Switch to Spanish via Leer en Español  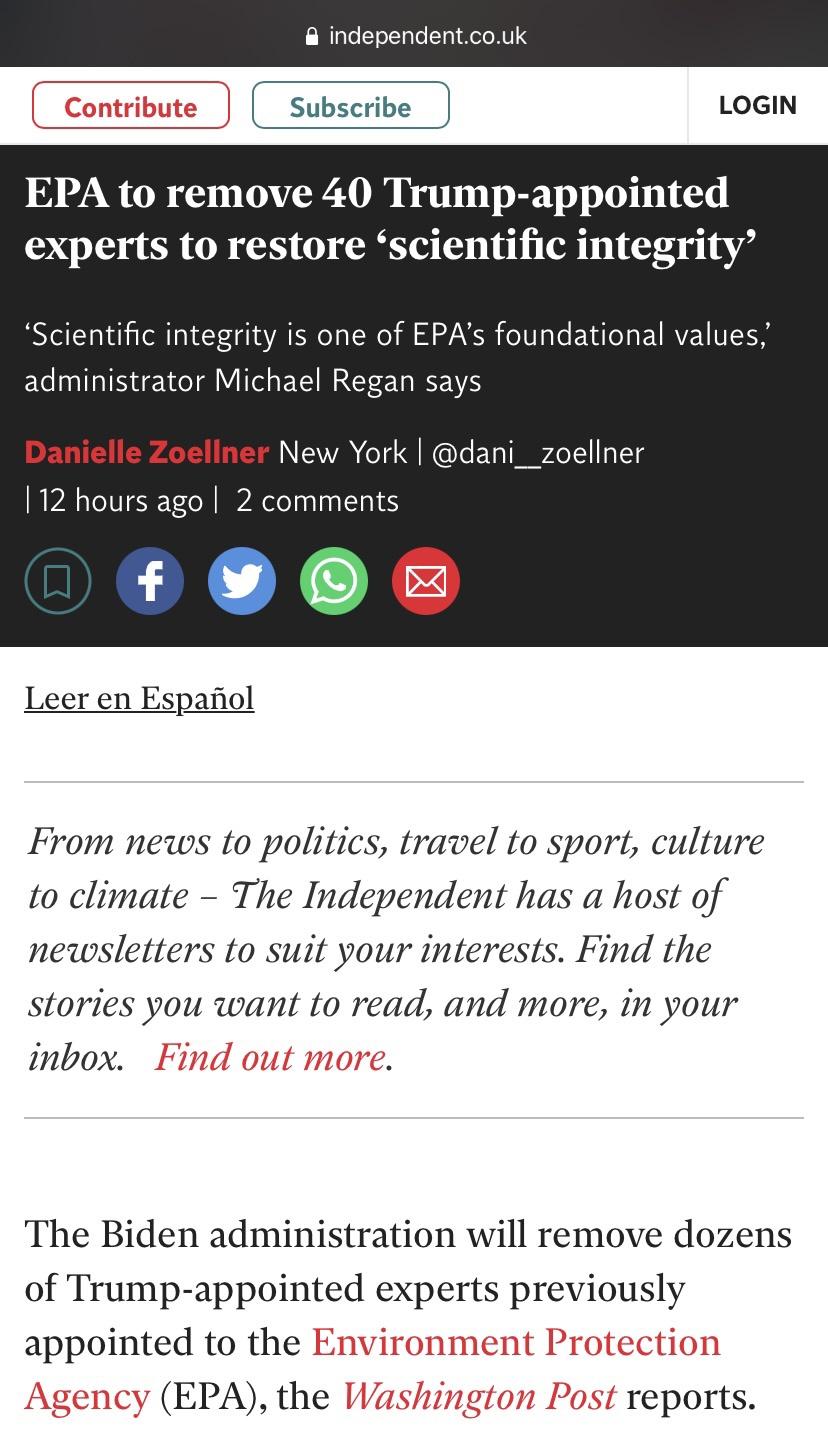(139, 698)
